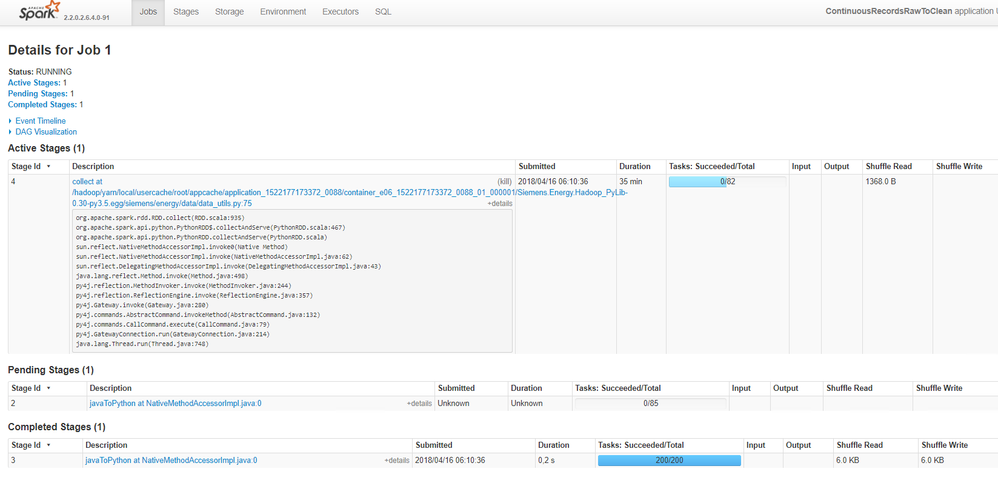Click the 0/85 pending progress bar
This screenshot has width=998, height=483.
[x=650, y=403]
